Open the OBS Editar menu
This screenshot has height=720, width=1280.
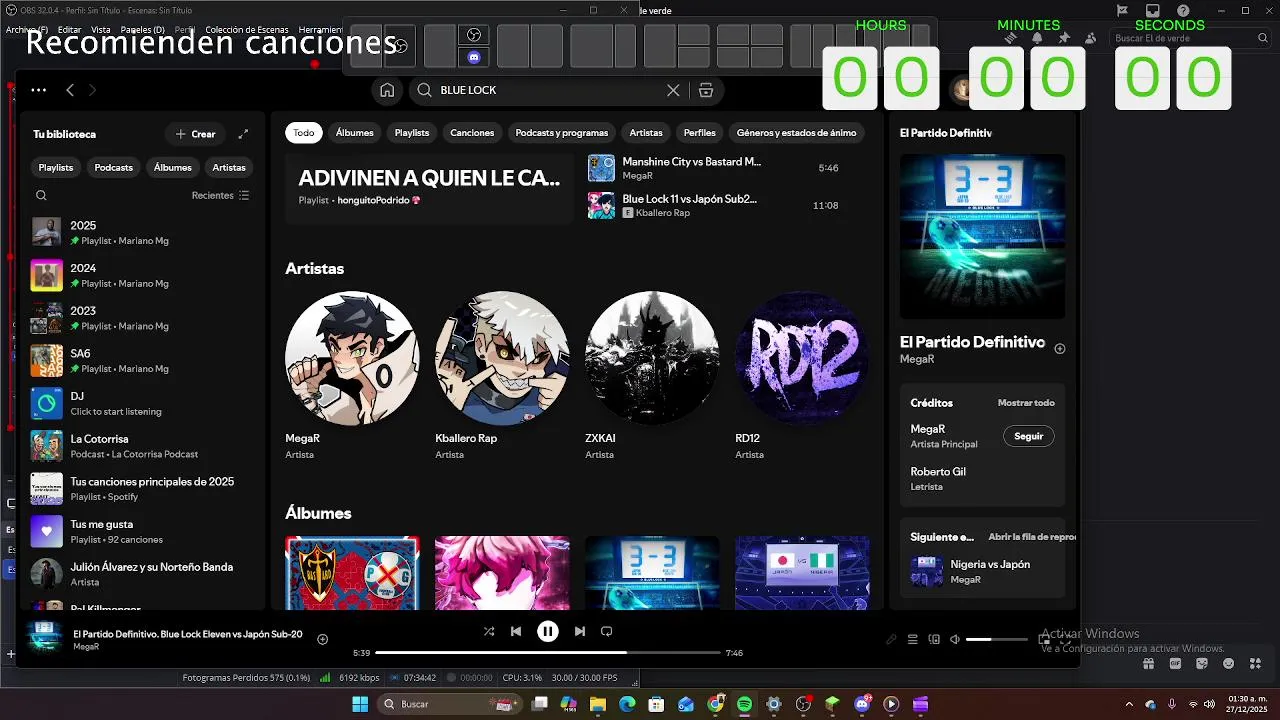(x=69, y=30)
